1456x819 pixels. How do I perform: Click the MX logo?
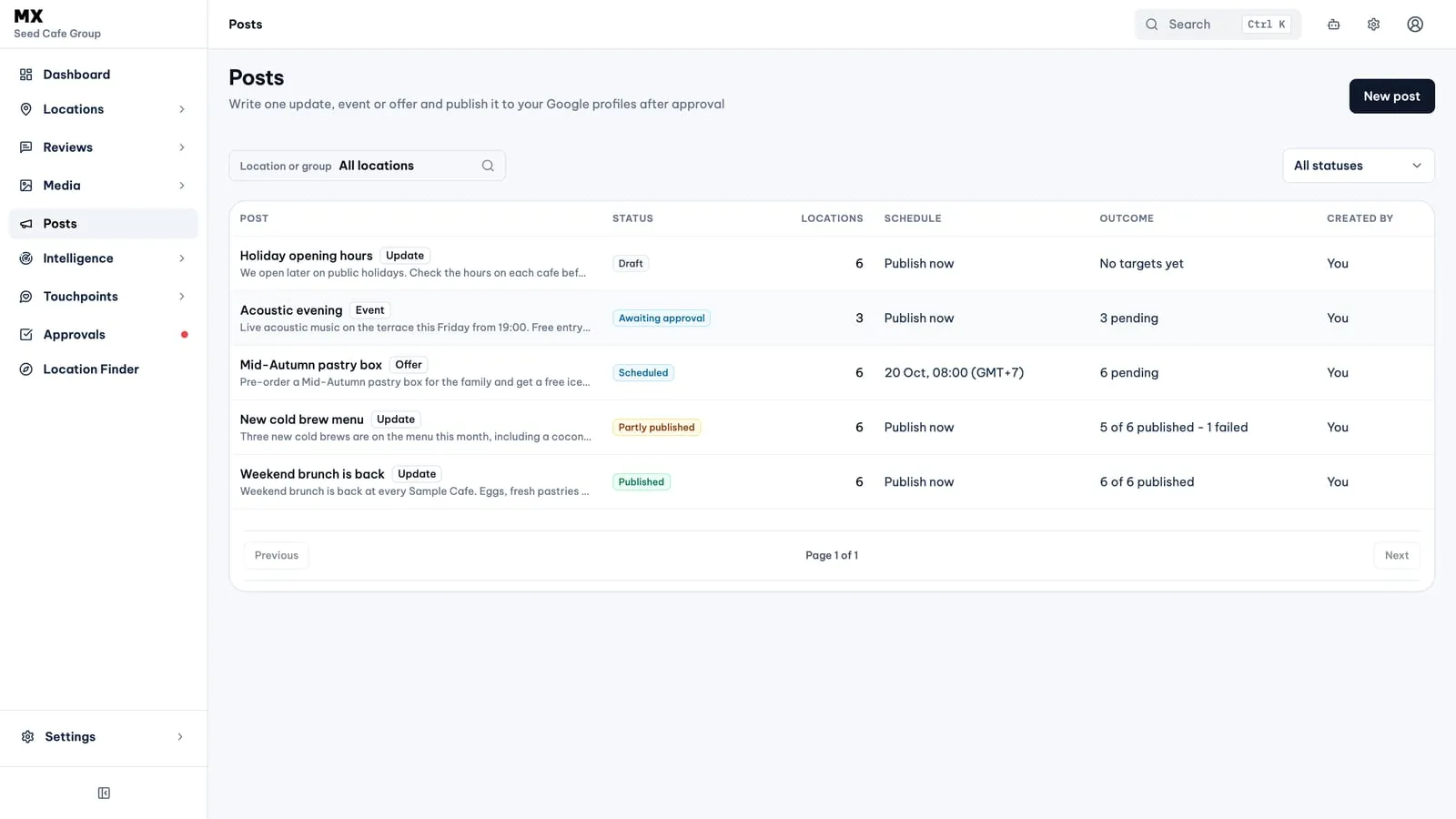29,16
